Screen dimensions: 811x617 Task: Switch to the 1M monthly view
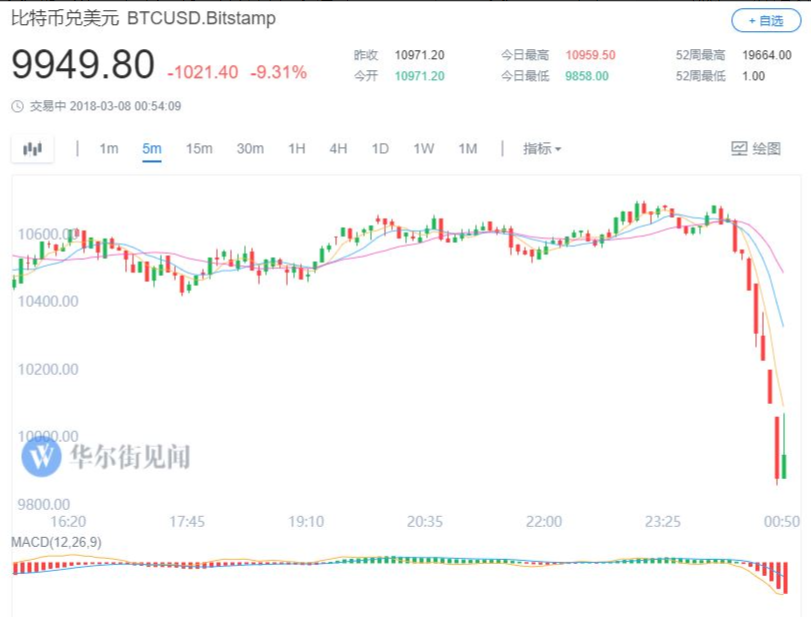click(468, 149)
